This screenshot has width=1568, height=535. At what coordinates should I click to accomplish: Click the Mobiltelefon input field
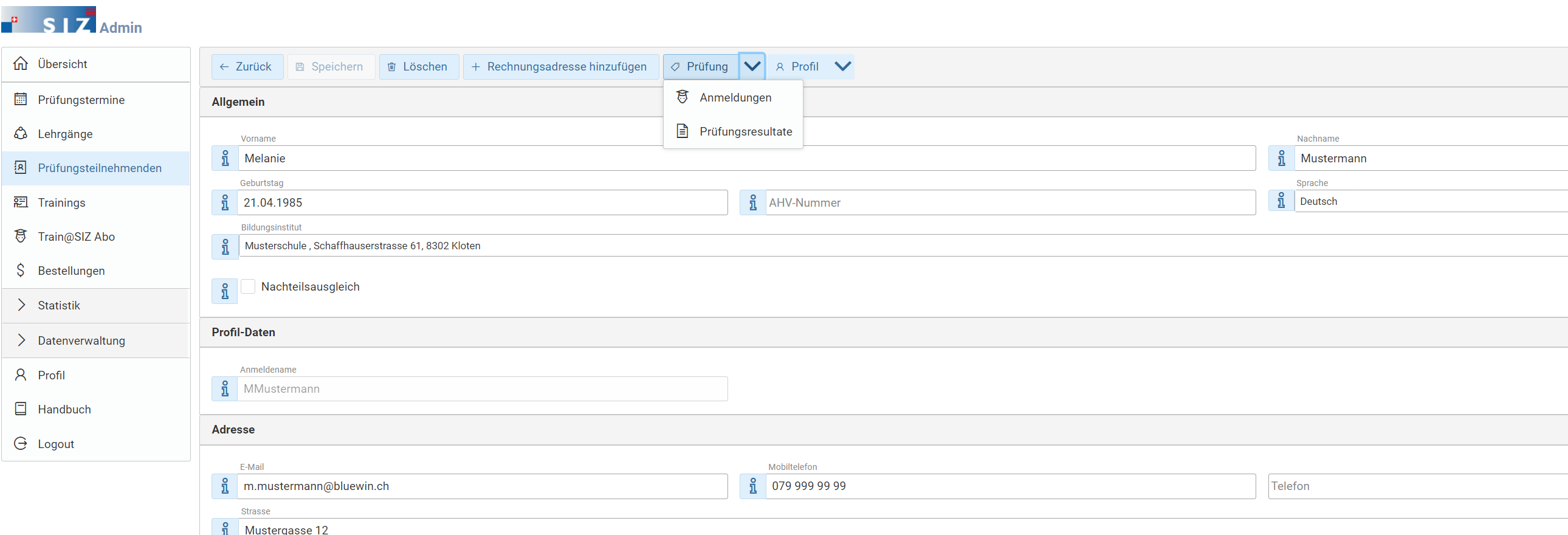coord(1011,486)
